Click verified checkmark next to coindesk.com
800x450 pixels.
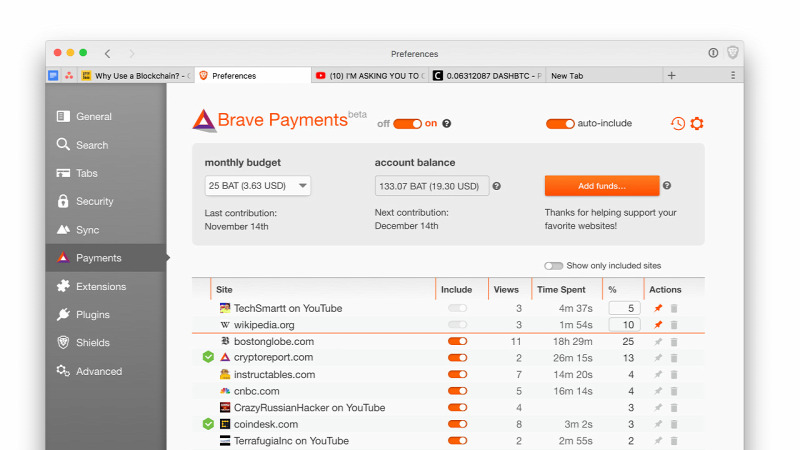tap(208, 424)
